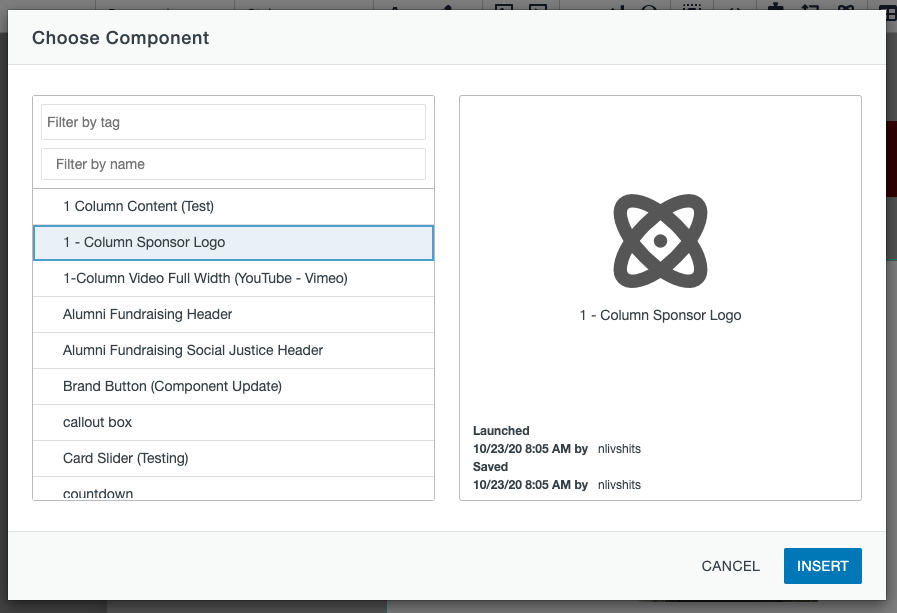The height and width of the screenshot is (613, 897).
Task: Select the insert asset icon
Action: 775,8
